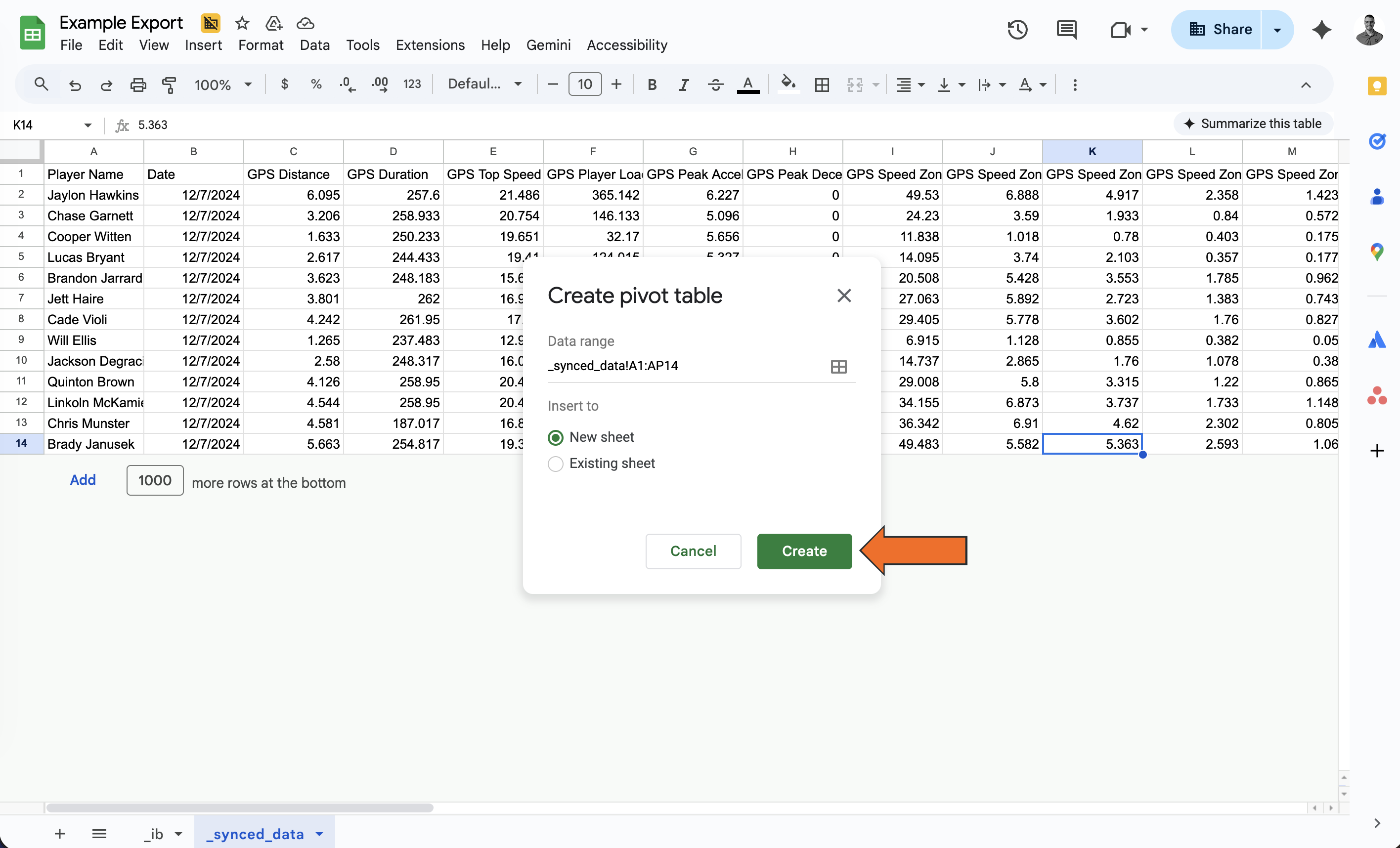Toggle strikethrough formatting
Viewport: 1400px width, 848px height.
click(715, 85)
